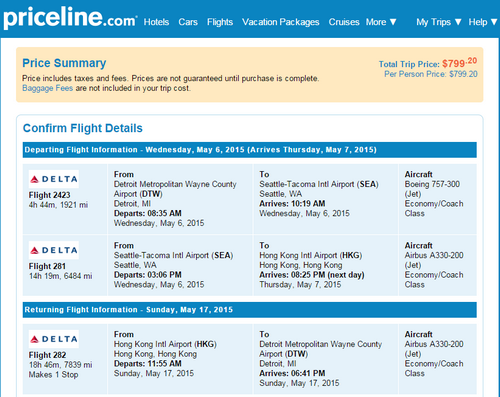Click the Confirm Flight Details heading
The height and width of the screenshot is (397, 500).
coord(83,128)
